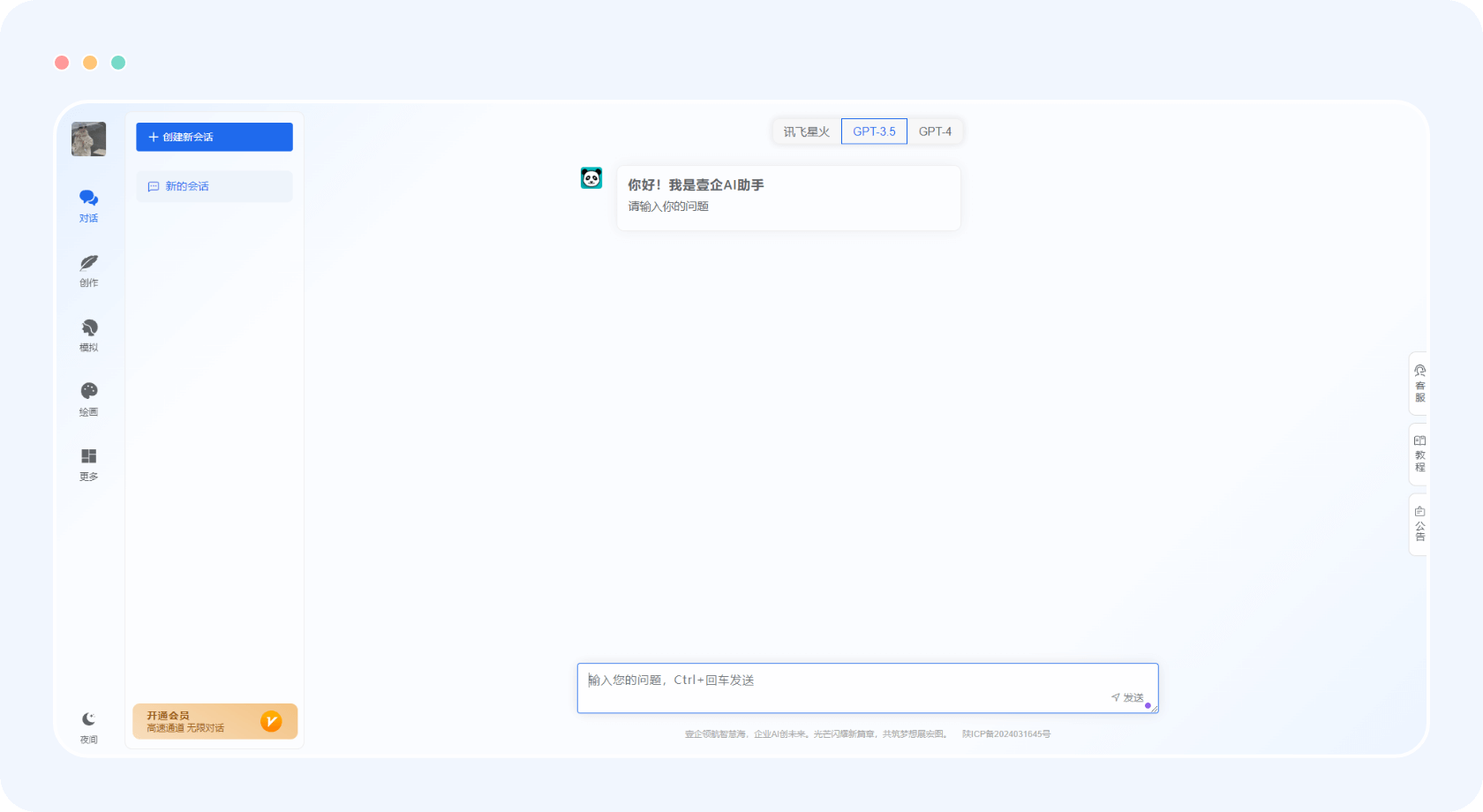The image size is (1483, 812).
Task: Click the 发送 send button
Action: [1127, 697]
